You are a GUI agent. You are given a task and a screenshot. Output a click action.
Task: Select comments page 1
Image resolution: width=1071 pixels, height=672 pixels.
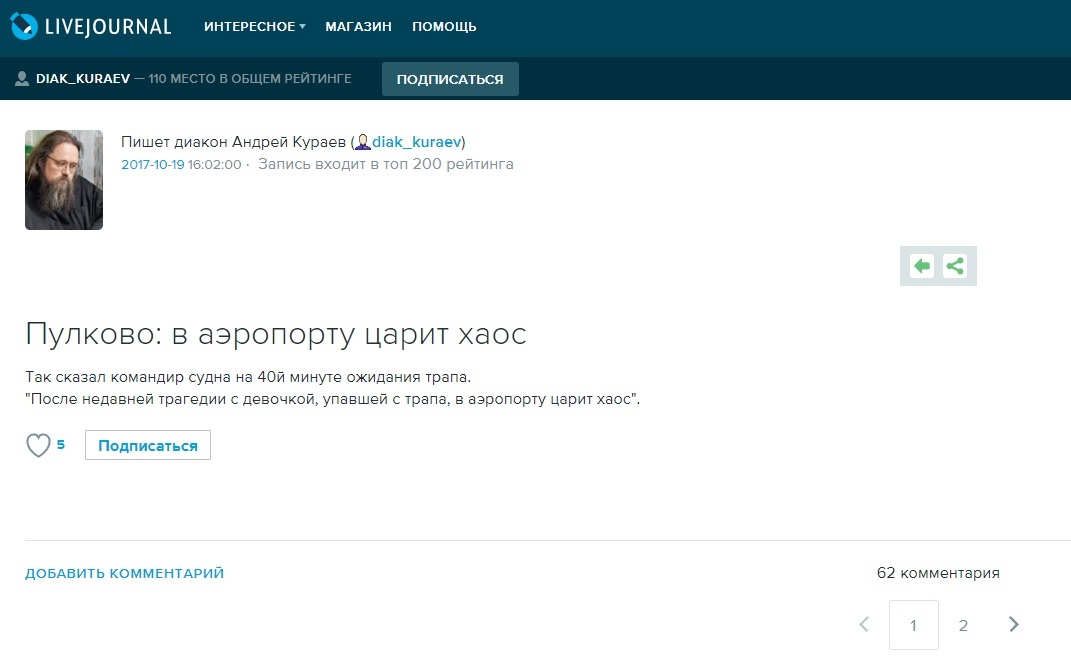[x=914, y=625]
